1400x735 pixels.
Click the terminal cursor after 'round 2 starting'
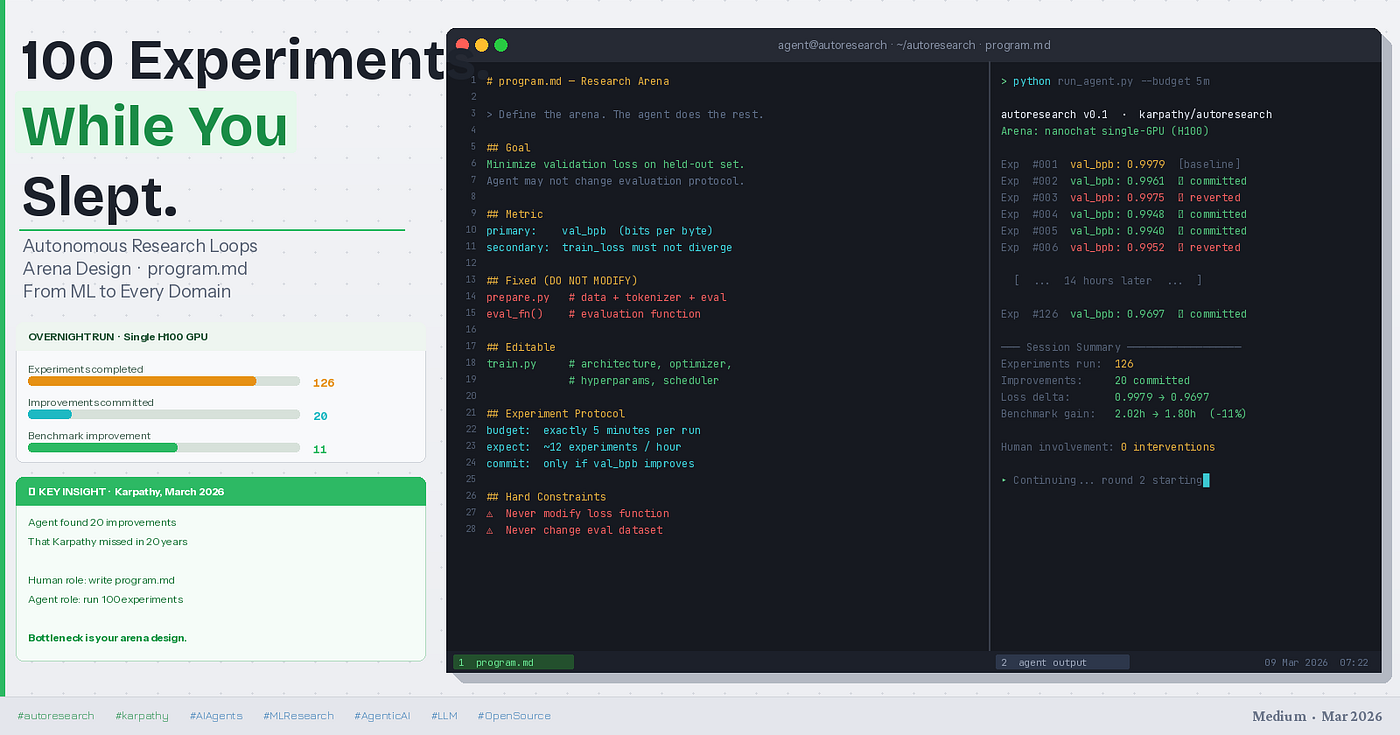tap(1206, 480)
